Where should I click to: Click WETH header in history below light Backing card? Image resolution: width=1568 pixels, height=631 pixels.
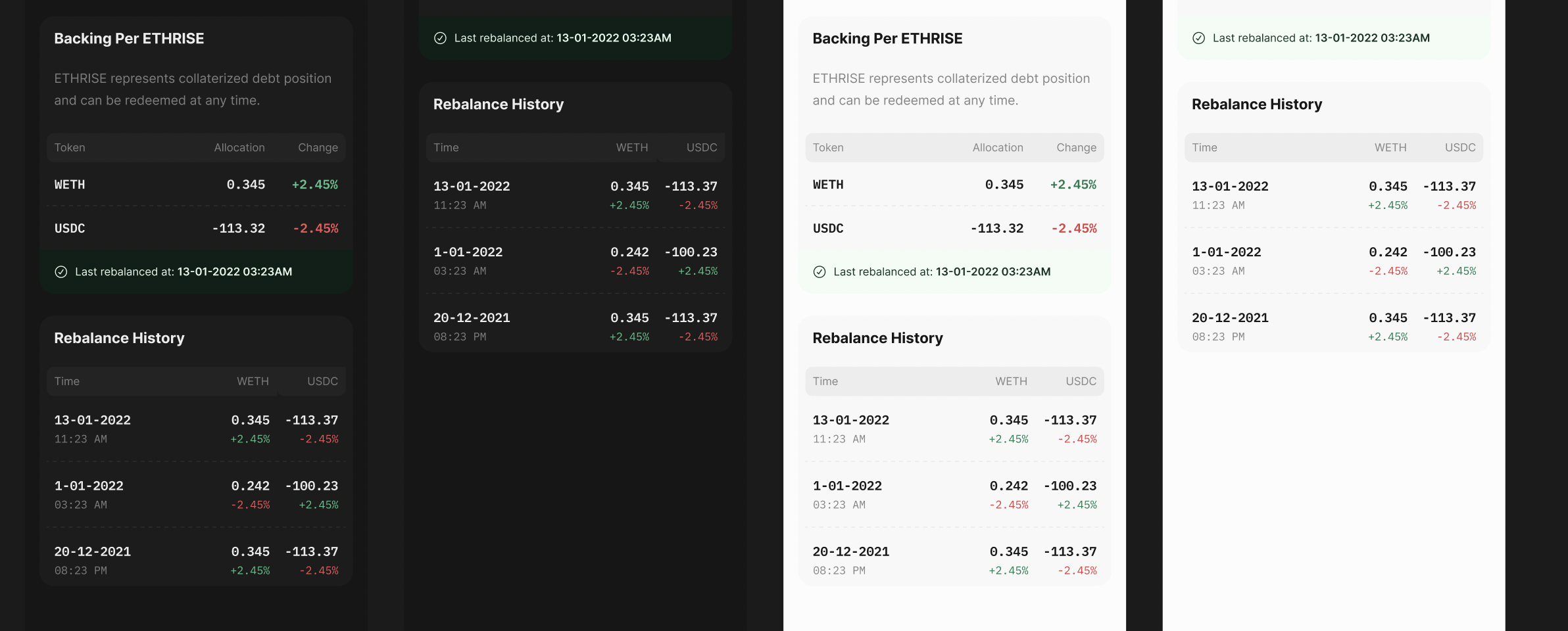tap(1011, 382)
